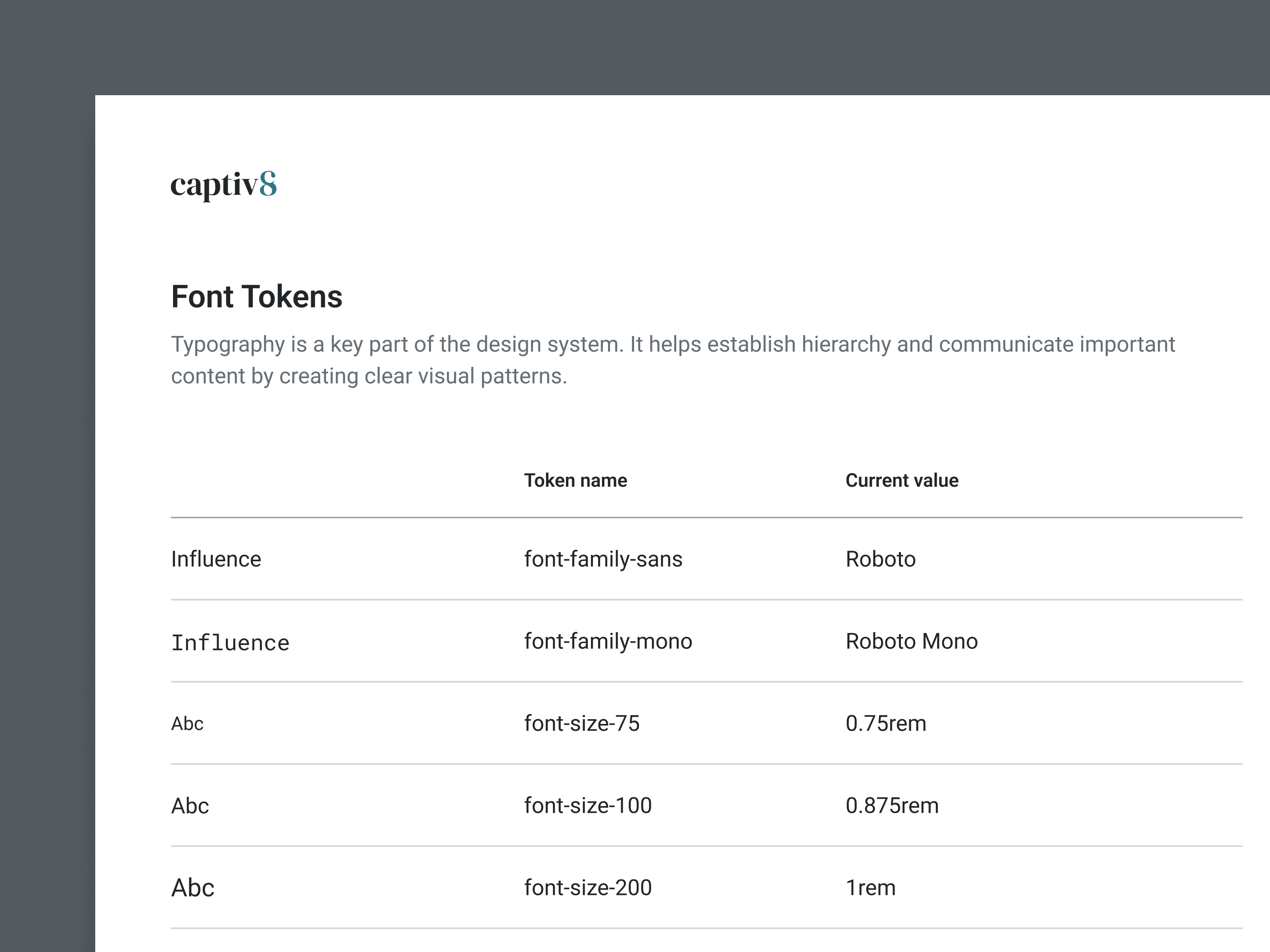Image resolution: width=1270 pixels, height=952 pixels.
Task: Click the font-family-mono token name
Action: tap(608, 641)
